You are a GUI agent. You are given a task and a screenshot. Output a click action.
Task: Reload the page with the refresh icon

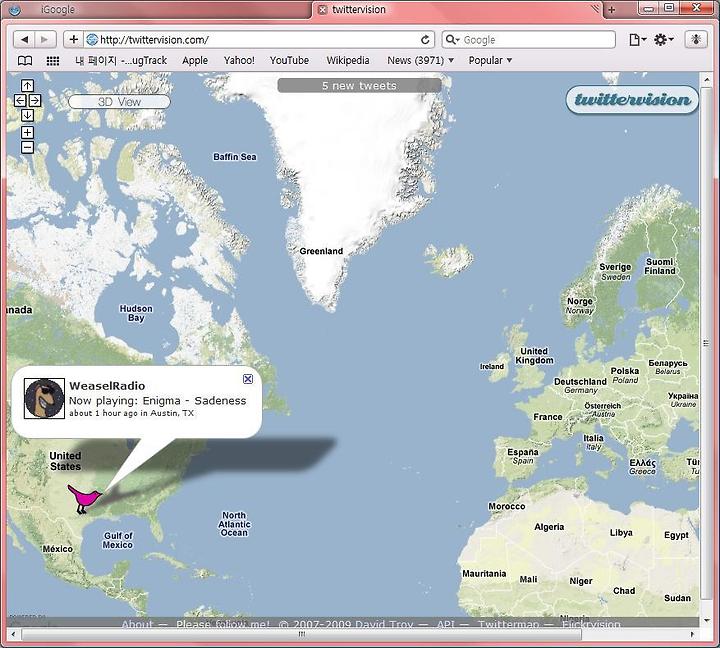(425, 40)
